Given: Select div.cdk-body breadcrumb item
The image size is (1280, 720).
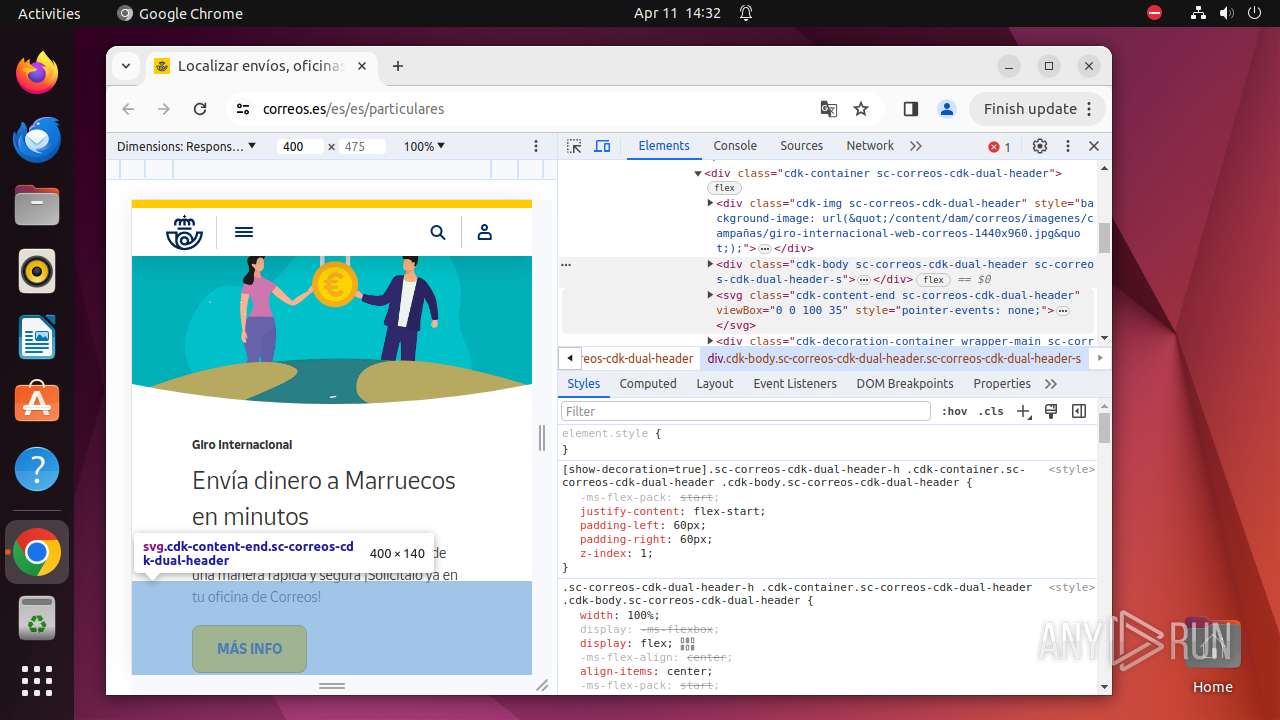Looking at the screenshot, I should (894, 358).
